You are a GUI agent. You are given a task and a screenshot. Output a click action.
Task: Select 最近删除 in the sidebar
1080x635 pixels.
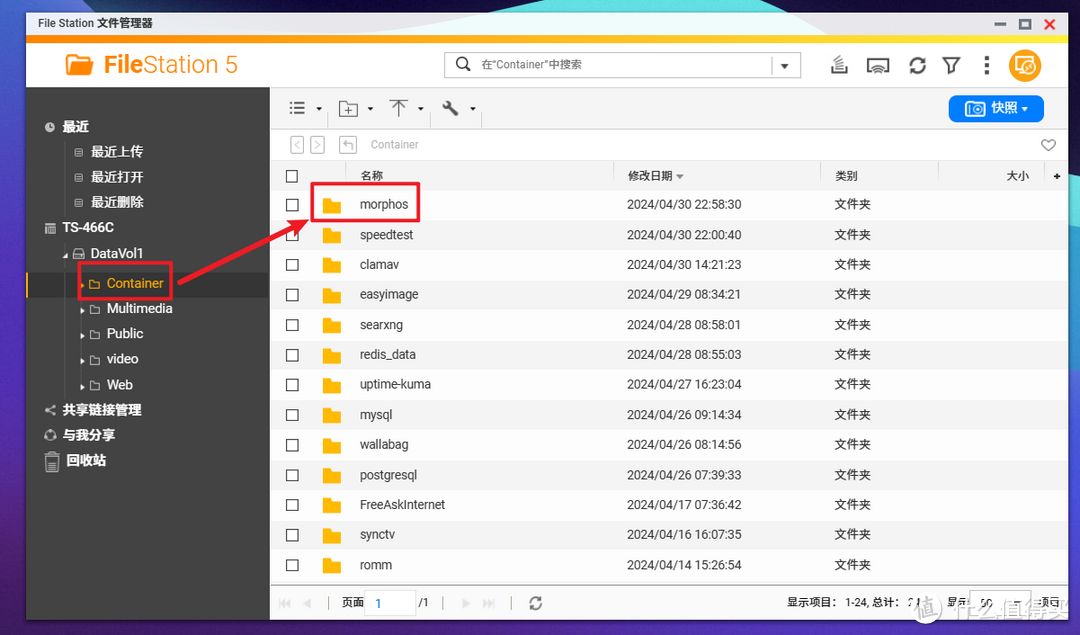pos(116,202)
